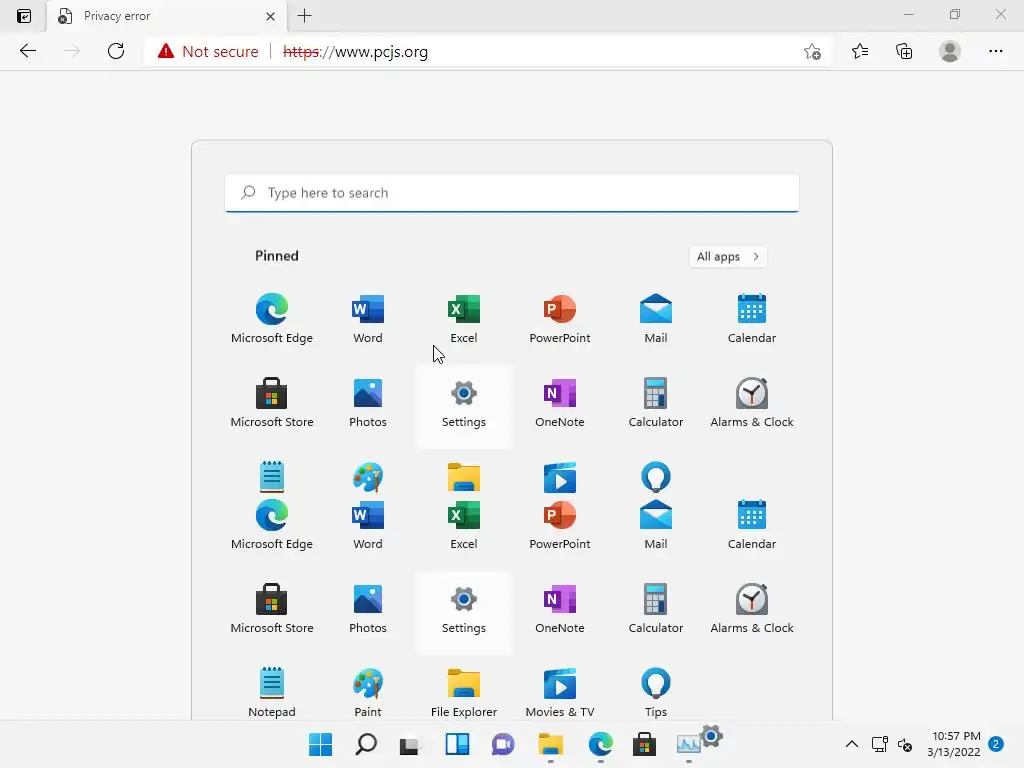Open Microsoft Edge in the topmost pinned row
The height and width of the screenshot is (768, 1024).
click(272, 319)
